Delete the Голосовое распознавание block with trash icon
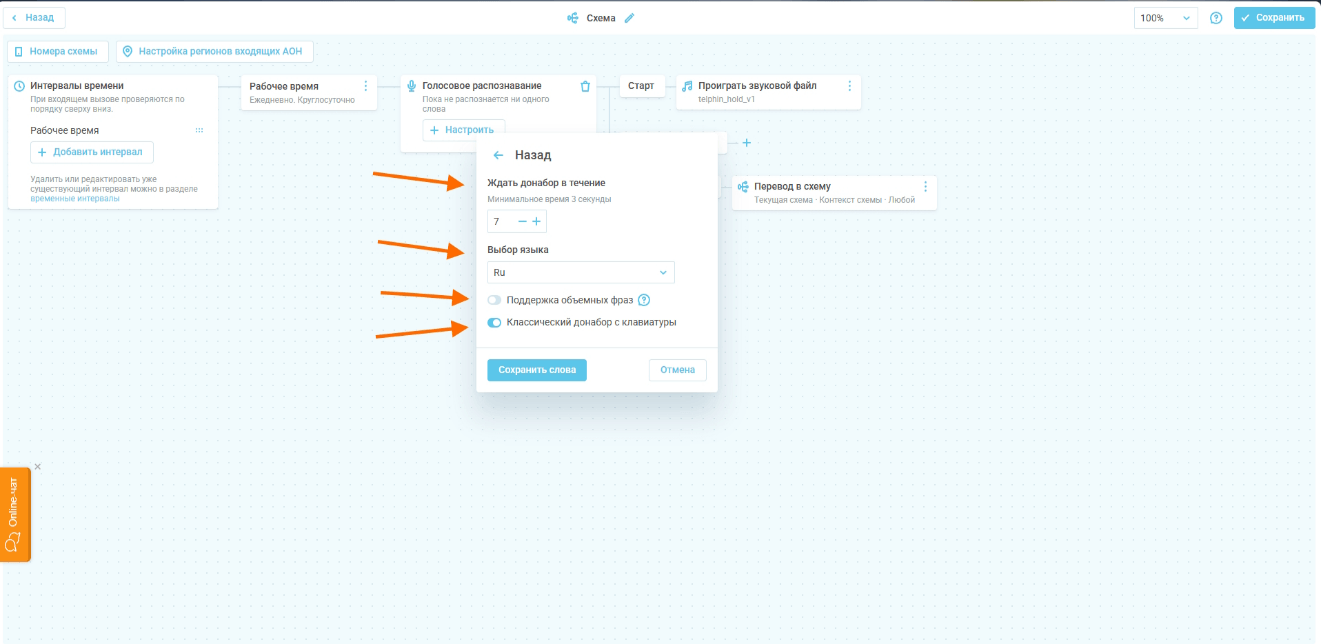Viewport: 1321px width, 644px height. pos(585,87)
